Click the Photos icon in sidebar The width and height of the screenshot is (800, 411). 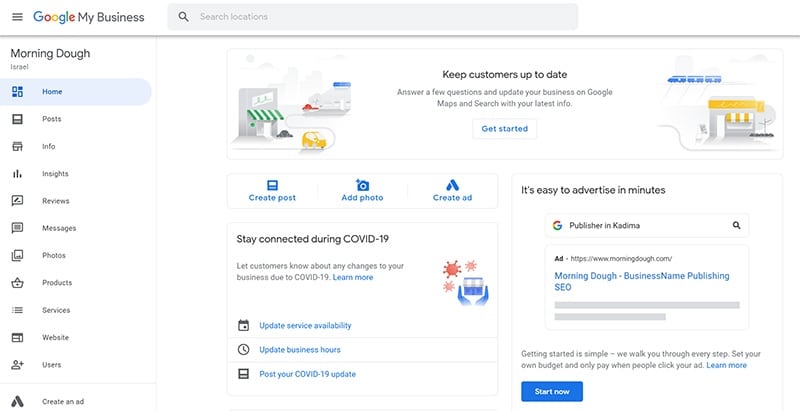point(17,255)
